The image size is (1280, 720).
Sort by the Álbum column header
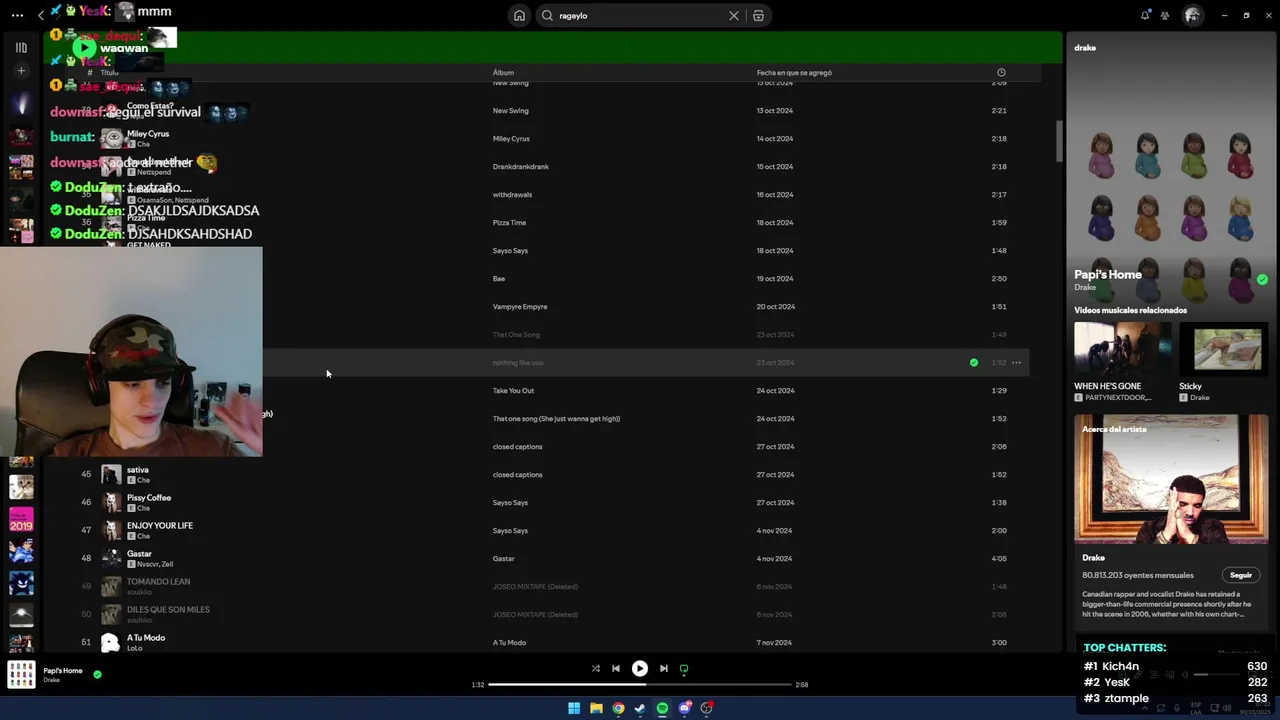click(x=503, y=72)
